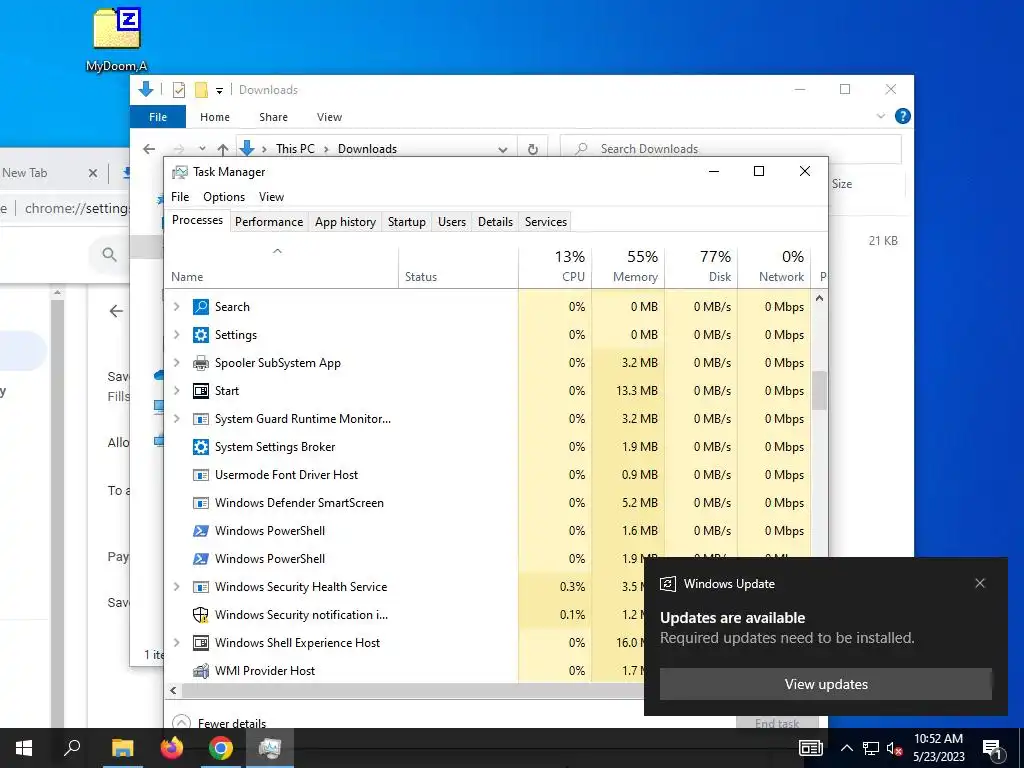Select the Settings process gear icon

point(200,335)
